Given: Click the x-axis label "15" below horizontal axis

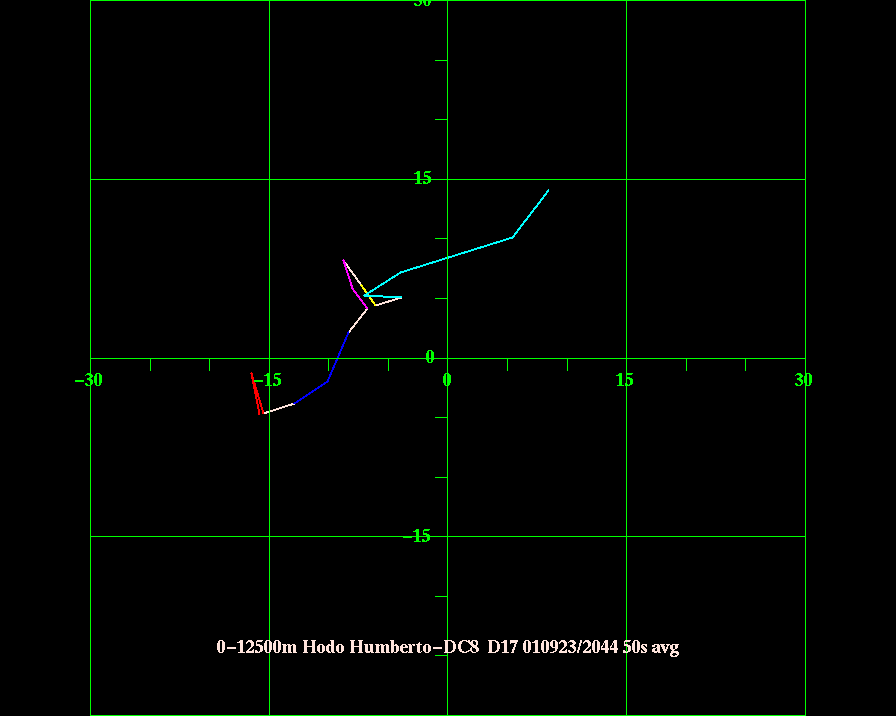Looking at the screenshot, I should tap(625, 380).
